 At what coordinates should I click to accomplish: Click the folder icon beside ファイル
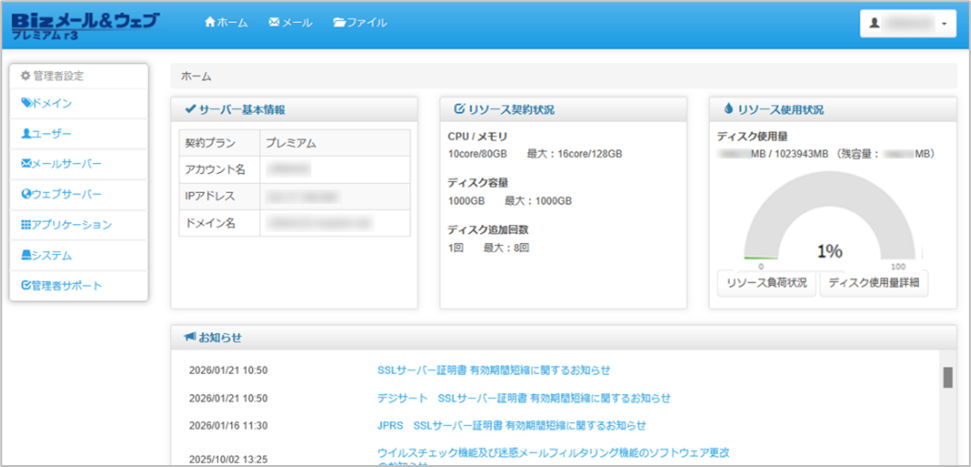point(339,22)
